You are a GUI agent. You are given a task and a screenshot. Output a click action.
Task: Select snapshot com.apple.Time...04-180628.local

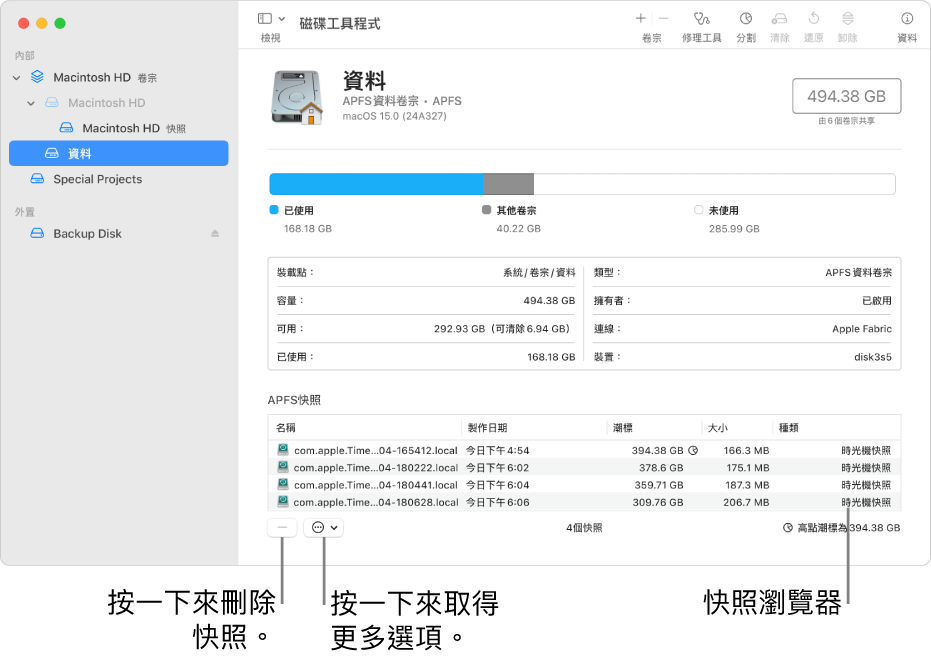[584, 502]
